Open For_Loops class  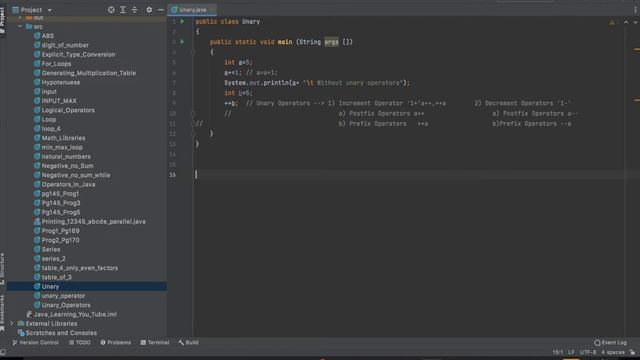56,64
